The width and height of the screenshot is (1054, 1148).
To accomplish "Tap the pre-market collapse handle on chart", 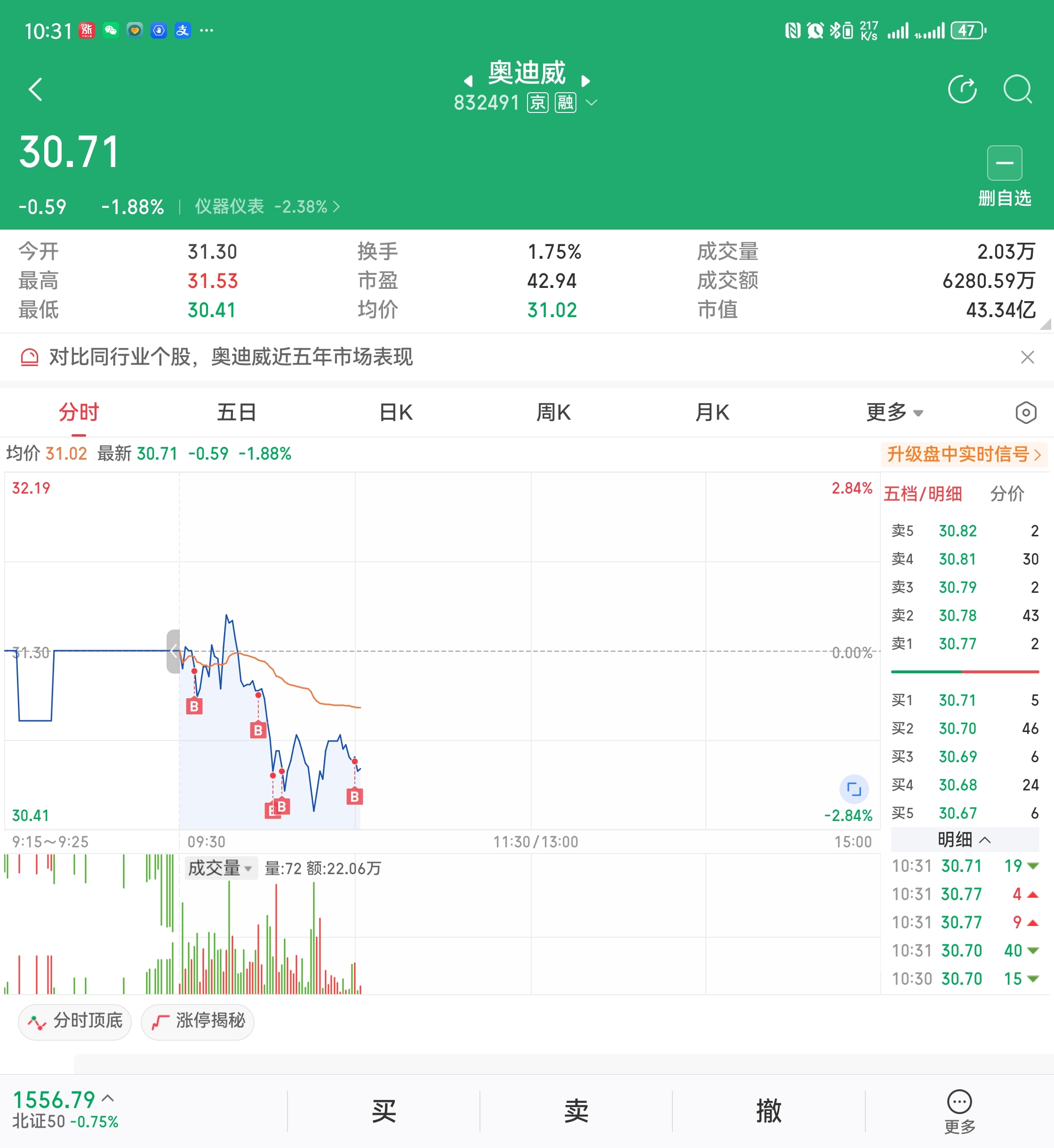I will [x=173, y=651].
